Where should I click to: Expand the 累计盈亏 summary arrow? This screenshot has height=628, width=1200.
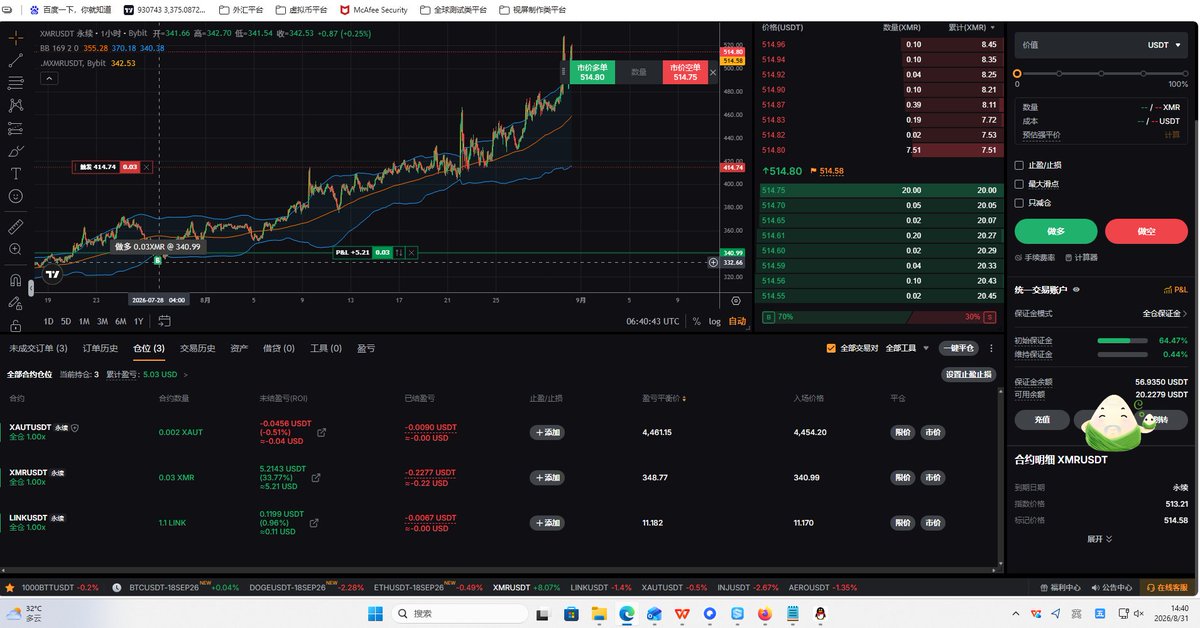(186, 374)
